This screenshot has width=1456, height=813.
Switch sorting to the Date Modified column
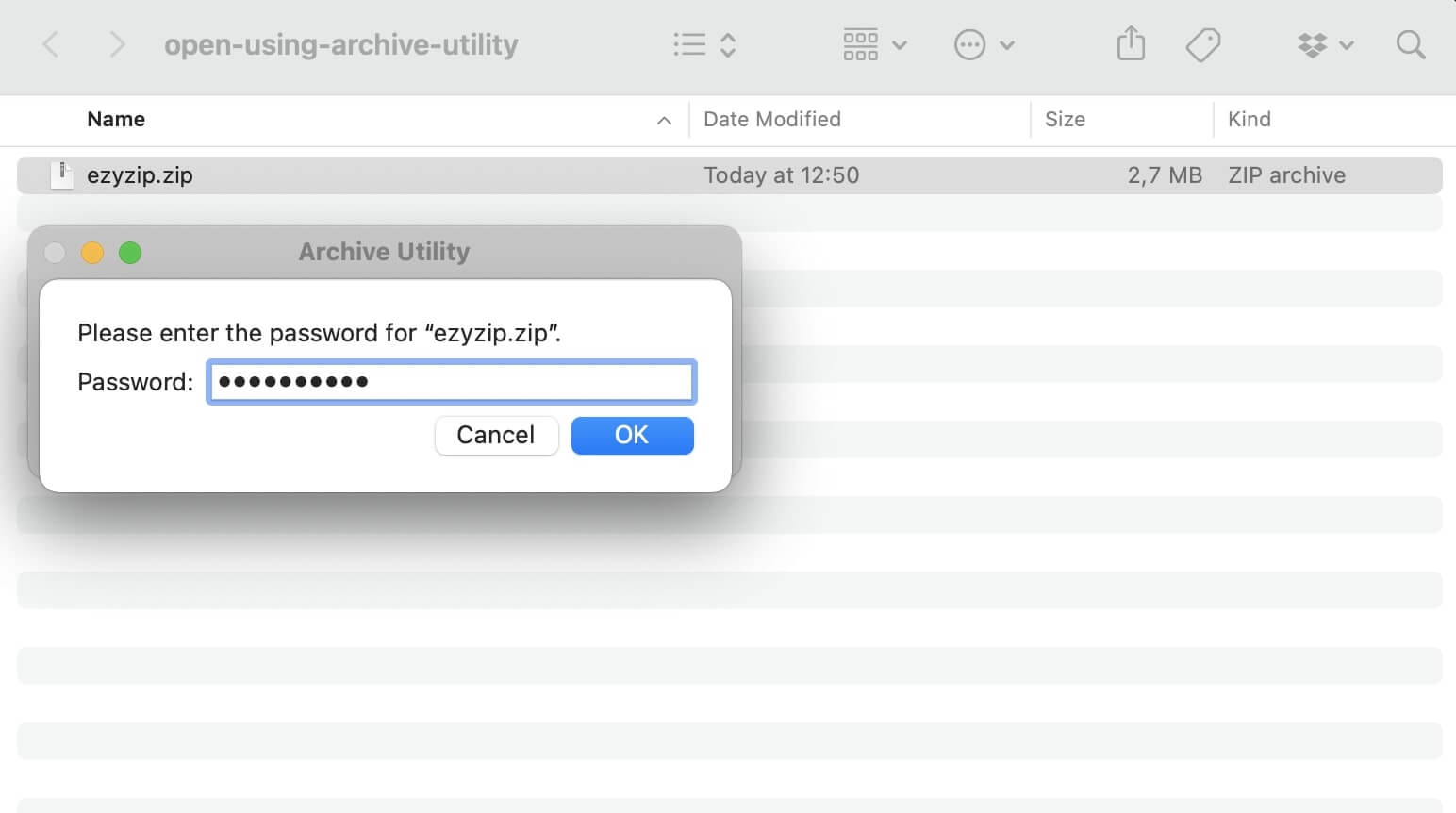[x=772, y=119]
